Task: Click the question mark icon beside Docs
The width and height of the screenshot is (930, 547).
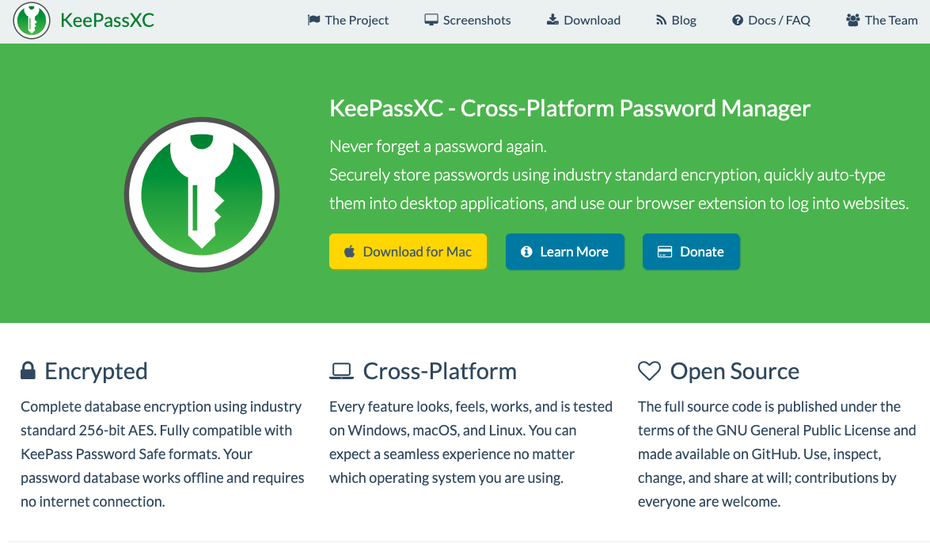Action: (738, 20)
